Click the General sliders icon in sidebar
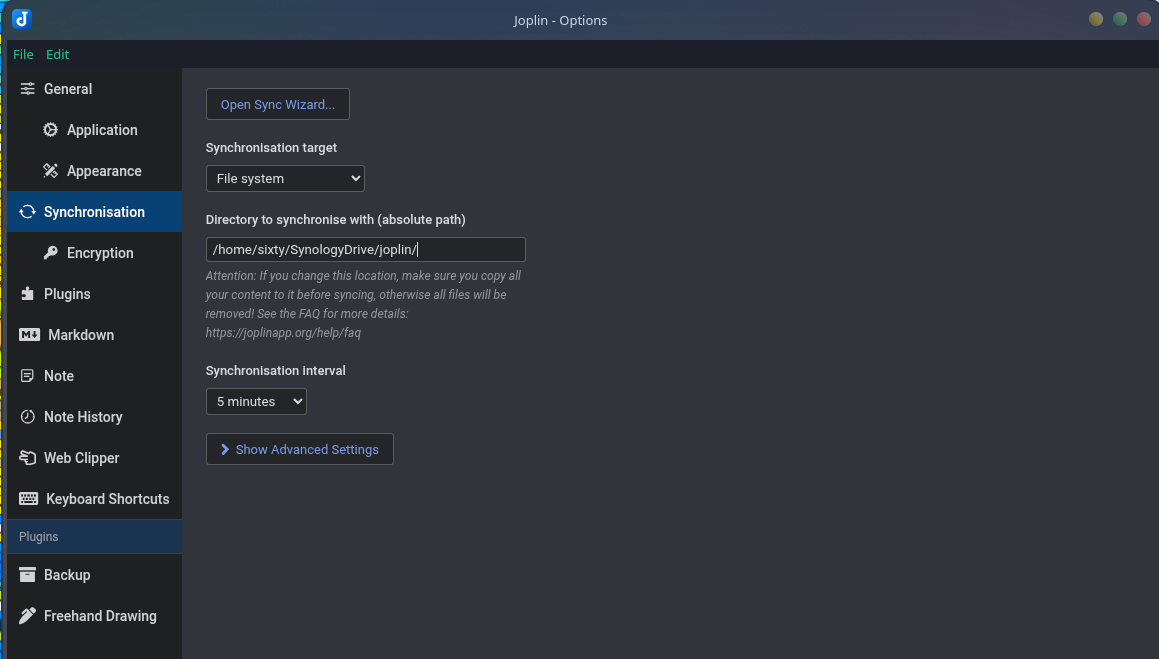The width and height of the screenshot is (1159, 659). coord(27,89)
